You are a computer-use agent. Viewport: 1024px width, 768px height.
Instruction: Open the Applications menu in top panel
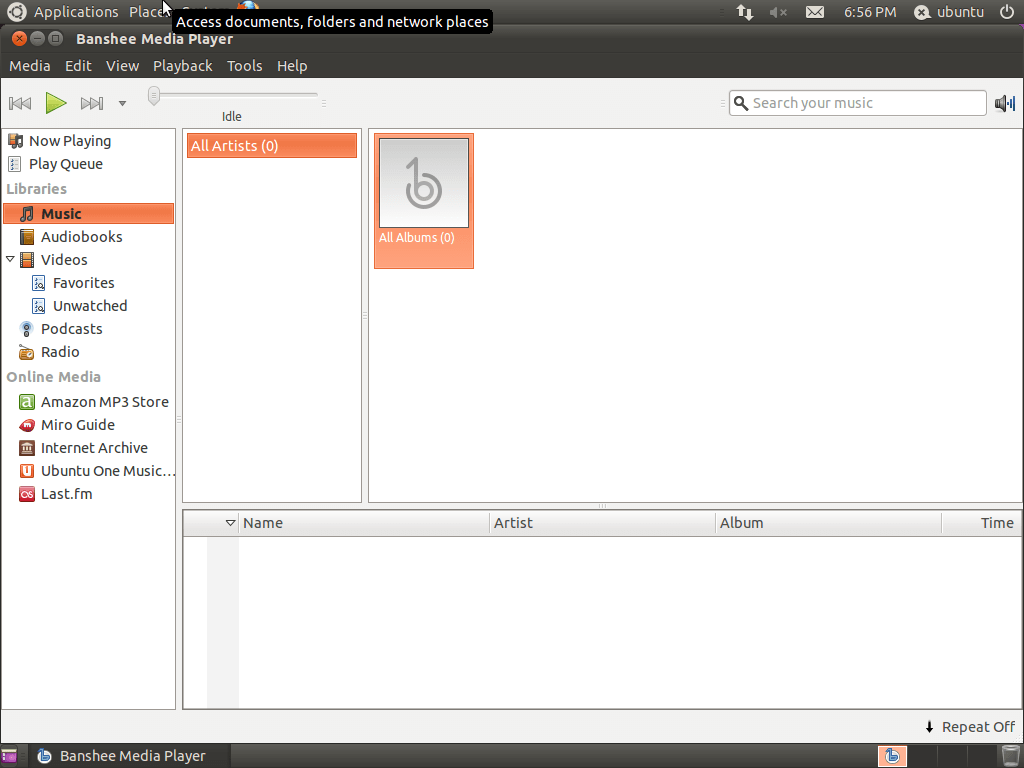point(76,12)
